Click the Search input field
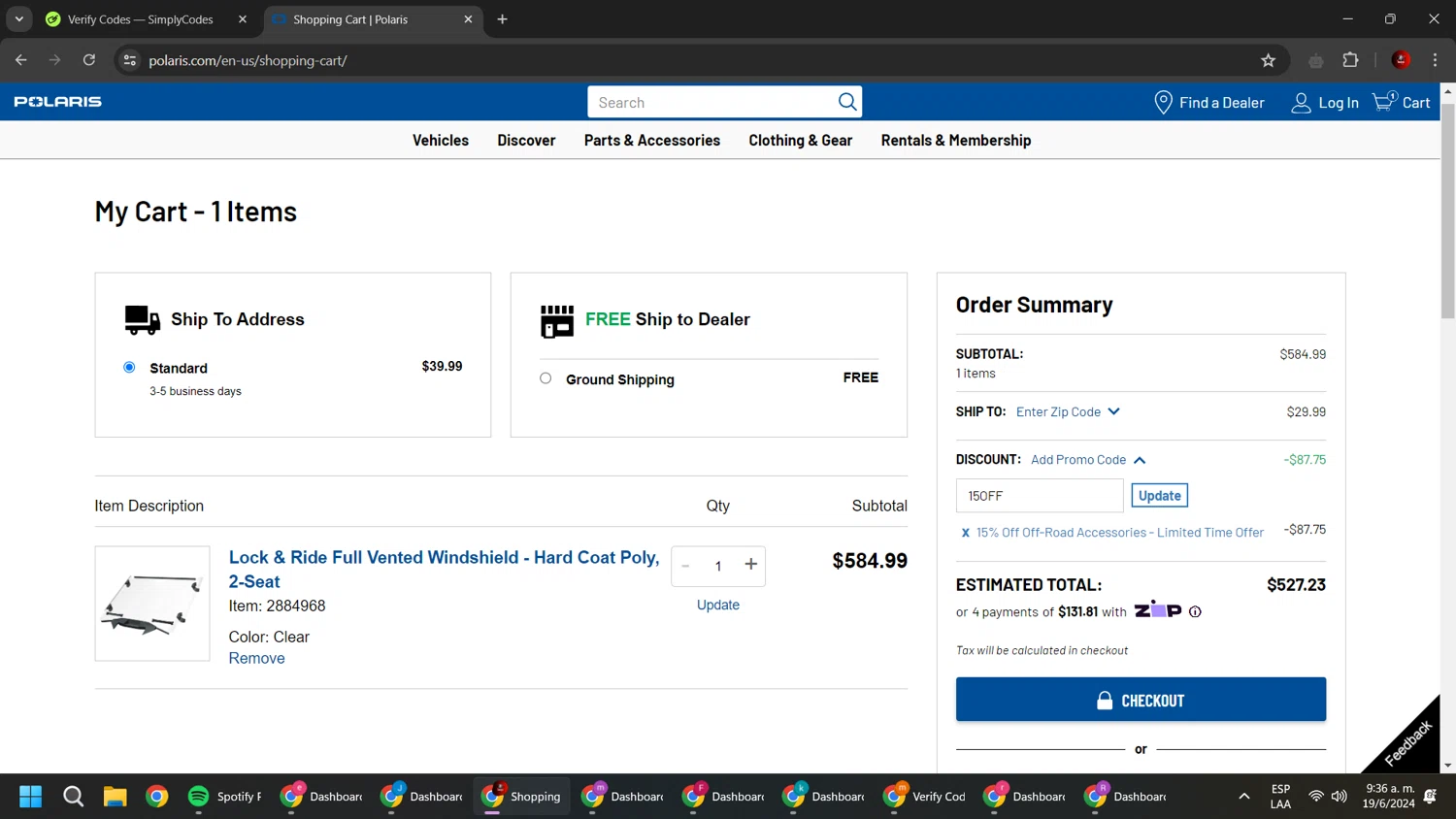Screen dimensions: 1456x819 tap(713, 102)
